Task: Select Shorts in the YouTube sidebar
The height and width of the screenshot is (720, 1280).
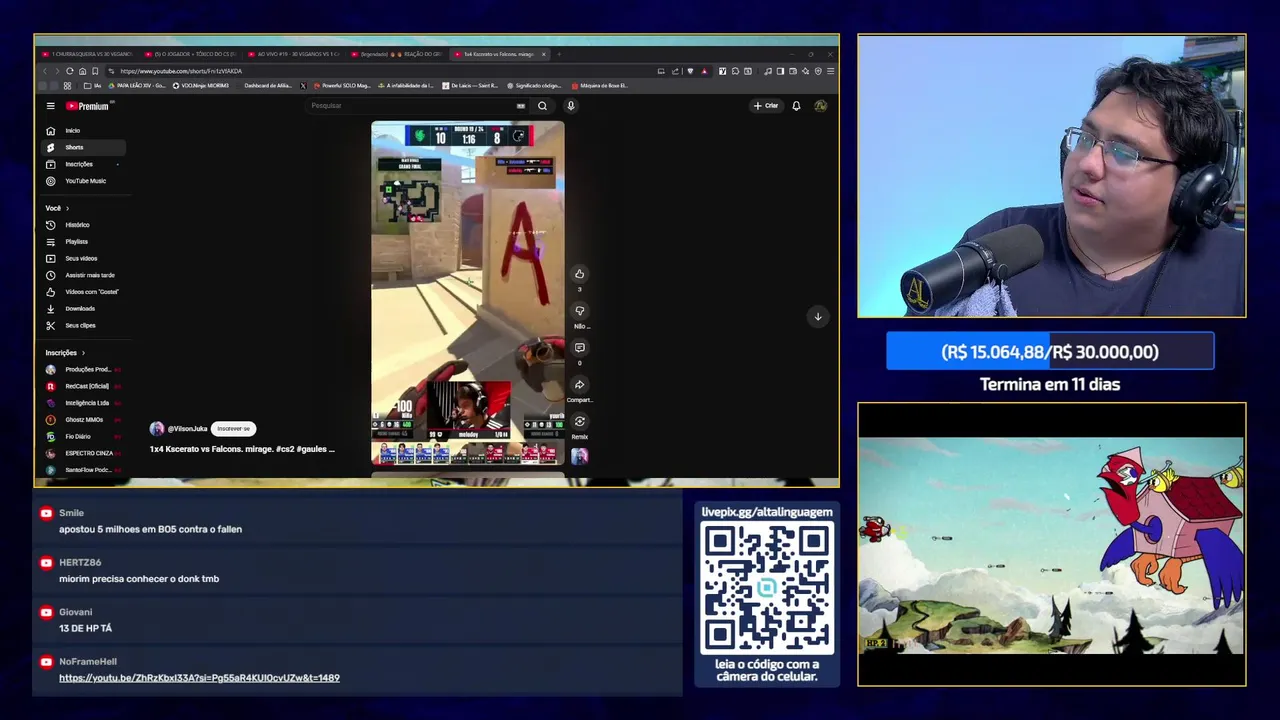Action: pyautogui.click(x=84, y=147)
